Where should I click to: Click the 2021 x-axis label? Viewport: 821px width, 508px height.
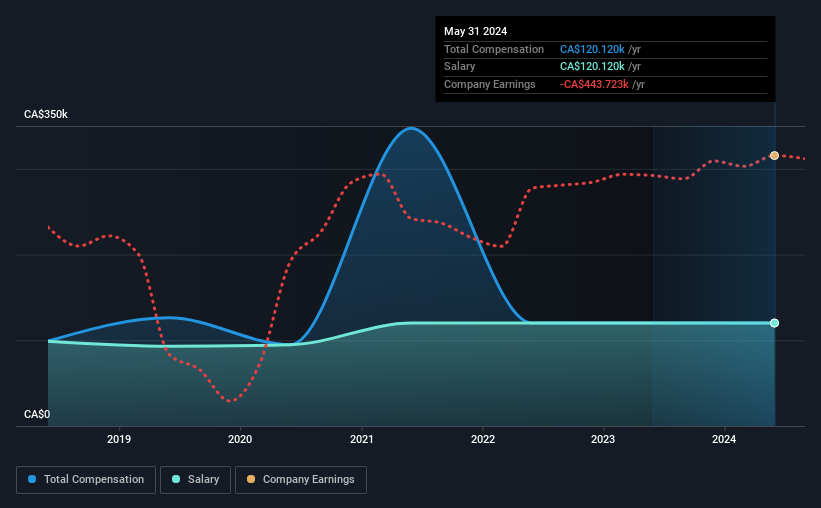coord(361,439)
